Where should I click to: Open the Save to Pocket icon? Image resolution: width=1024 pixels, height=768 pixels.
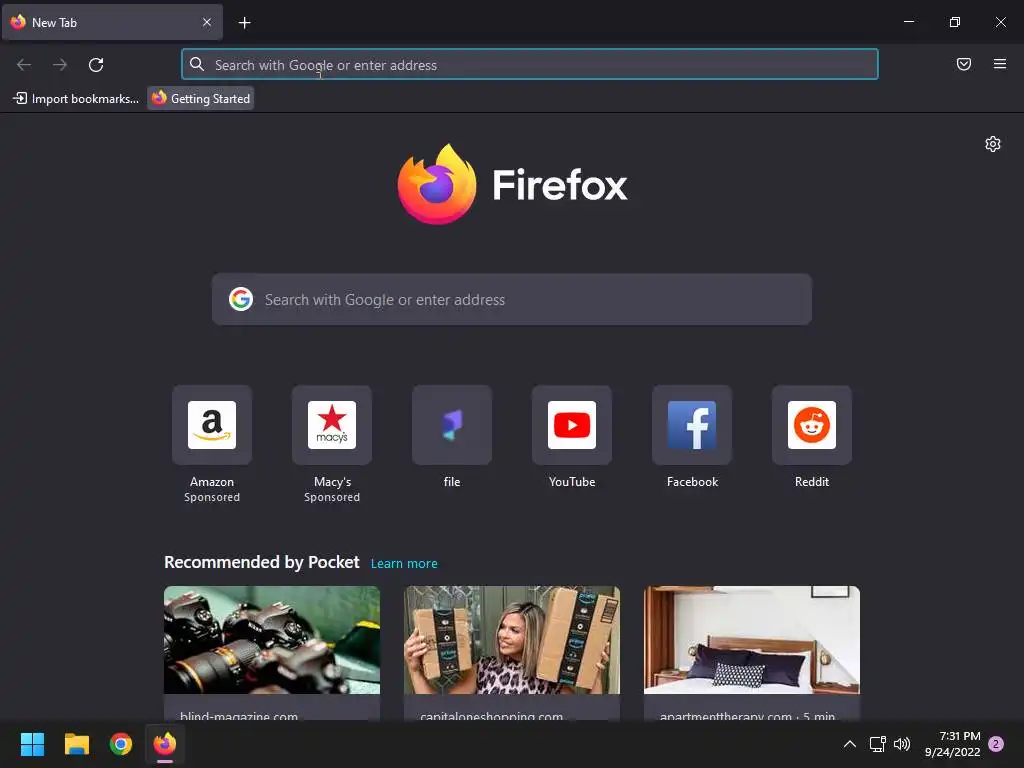pyautogui.click(x=963, y=64)
